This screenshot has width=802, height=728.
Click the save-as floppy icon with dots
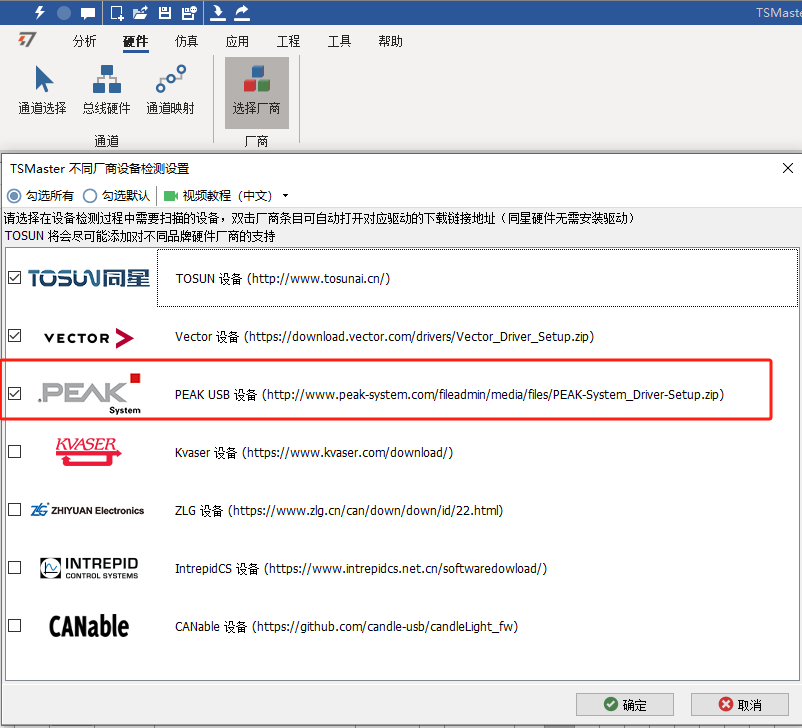pos(189,13)
